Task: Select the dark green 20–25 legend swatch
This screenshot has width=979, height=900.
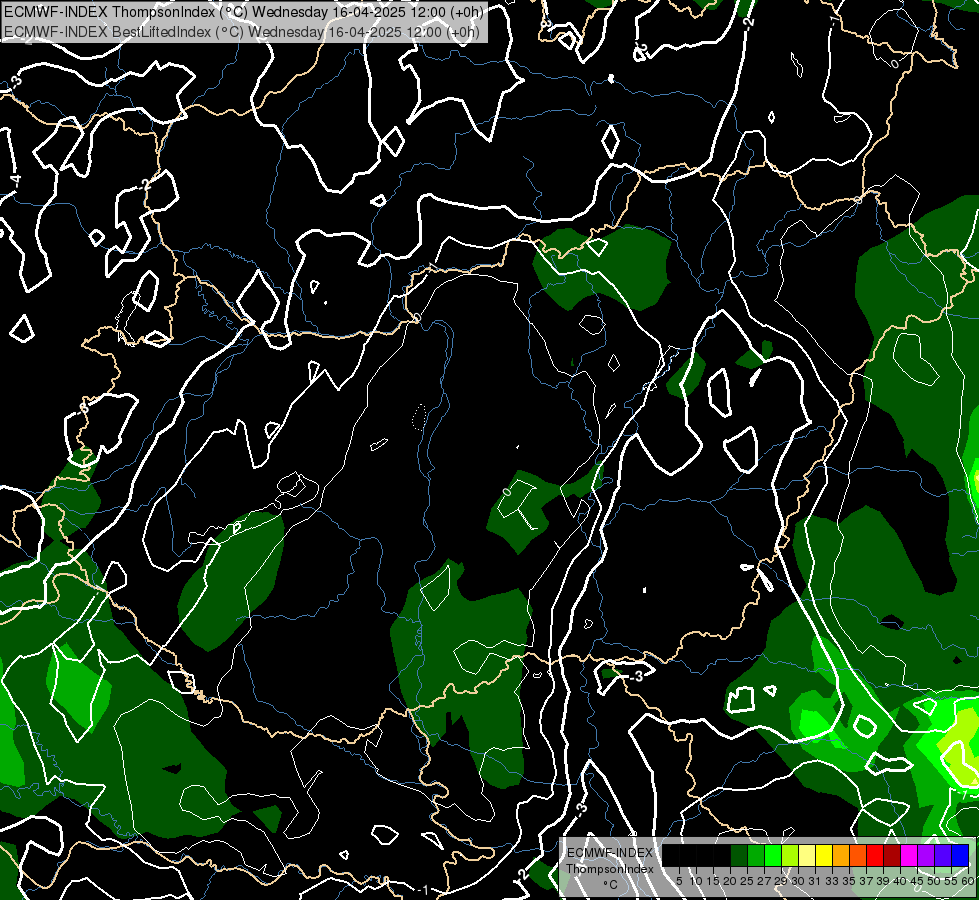Action: click(739, 855)
